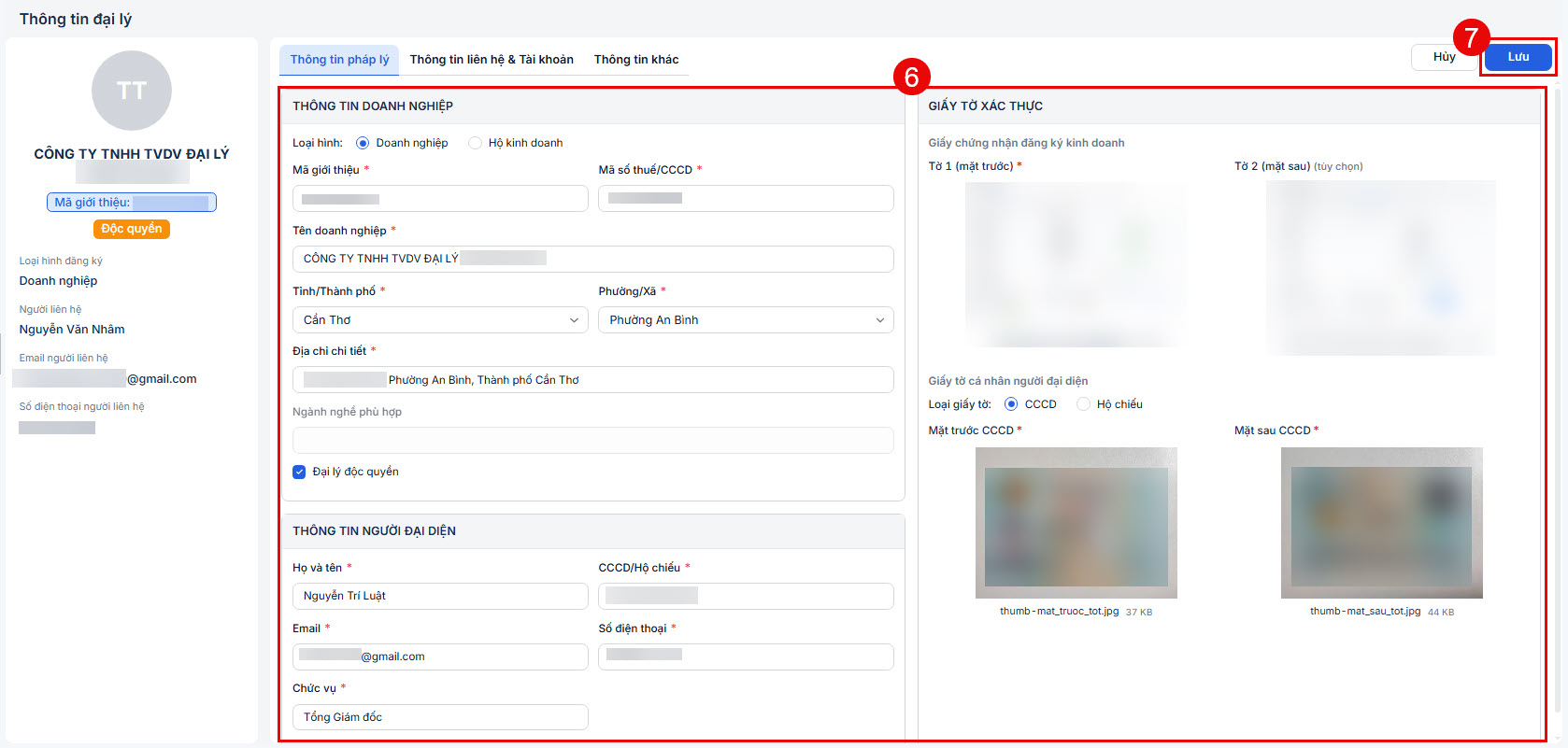Click the orange Độc quyền badge
The image size is (1568, 748).
pos(132,229)
